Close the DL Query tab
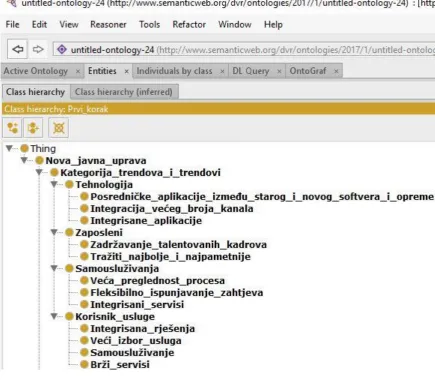Image resolution: width=435 pixels, height=384 pixels. pyautogui.click(x=279, y=71)
